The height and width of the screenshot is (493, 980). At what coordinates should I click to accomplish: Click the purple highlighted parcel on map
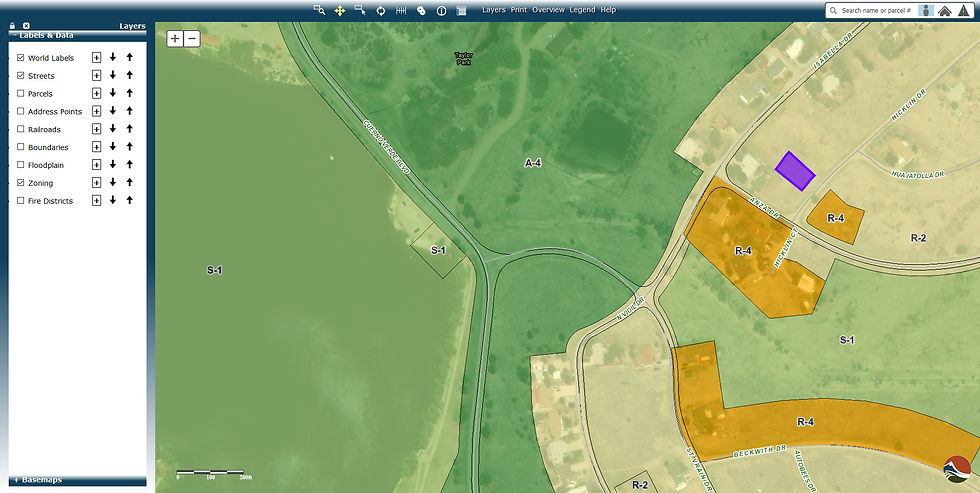pyautogui.click(x=795, y=171)
